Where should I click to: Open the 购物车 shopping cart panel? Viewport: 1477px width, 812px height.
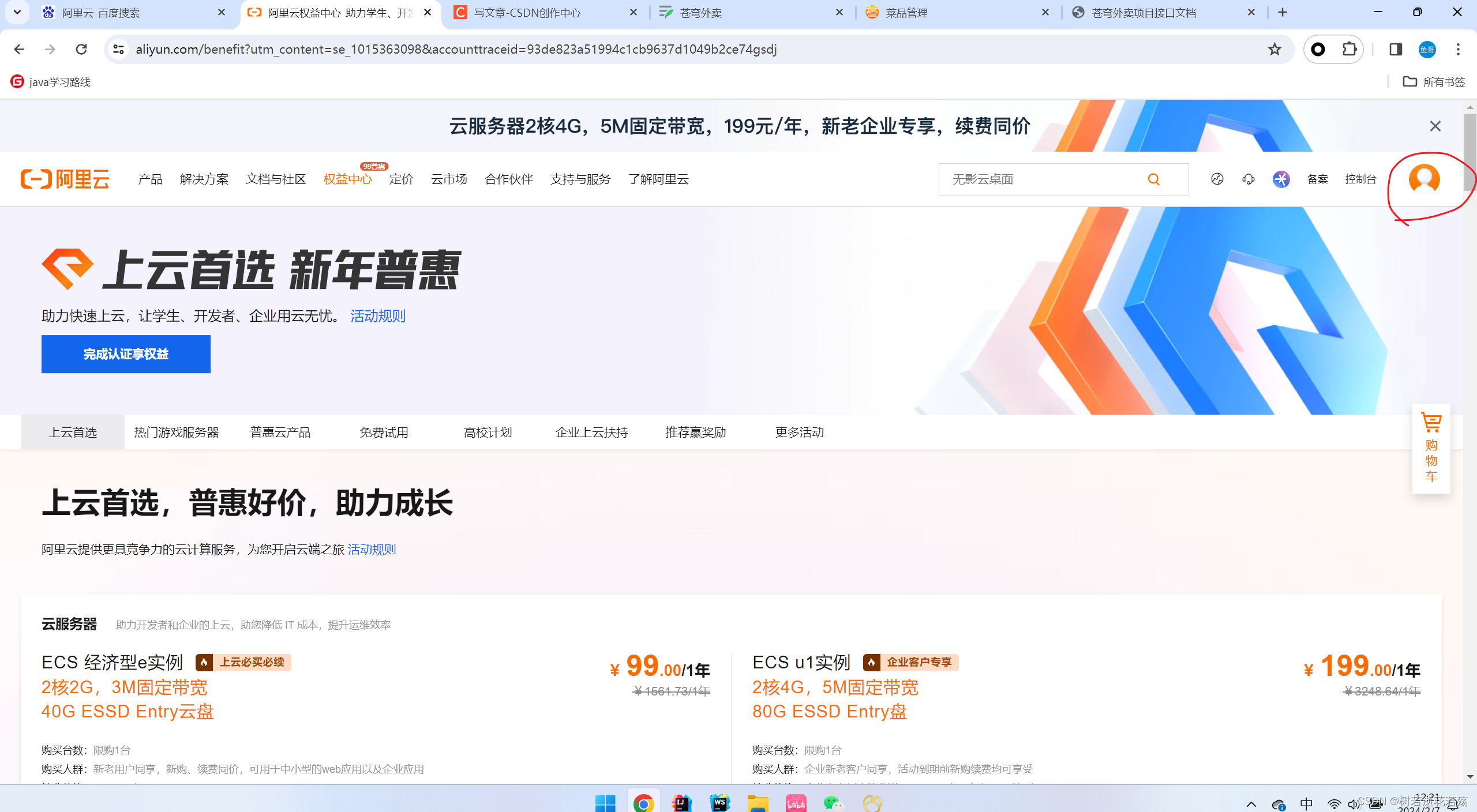point(1431,450)
